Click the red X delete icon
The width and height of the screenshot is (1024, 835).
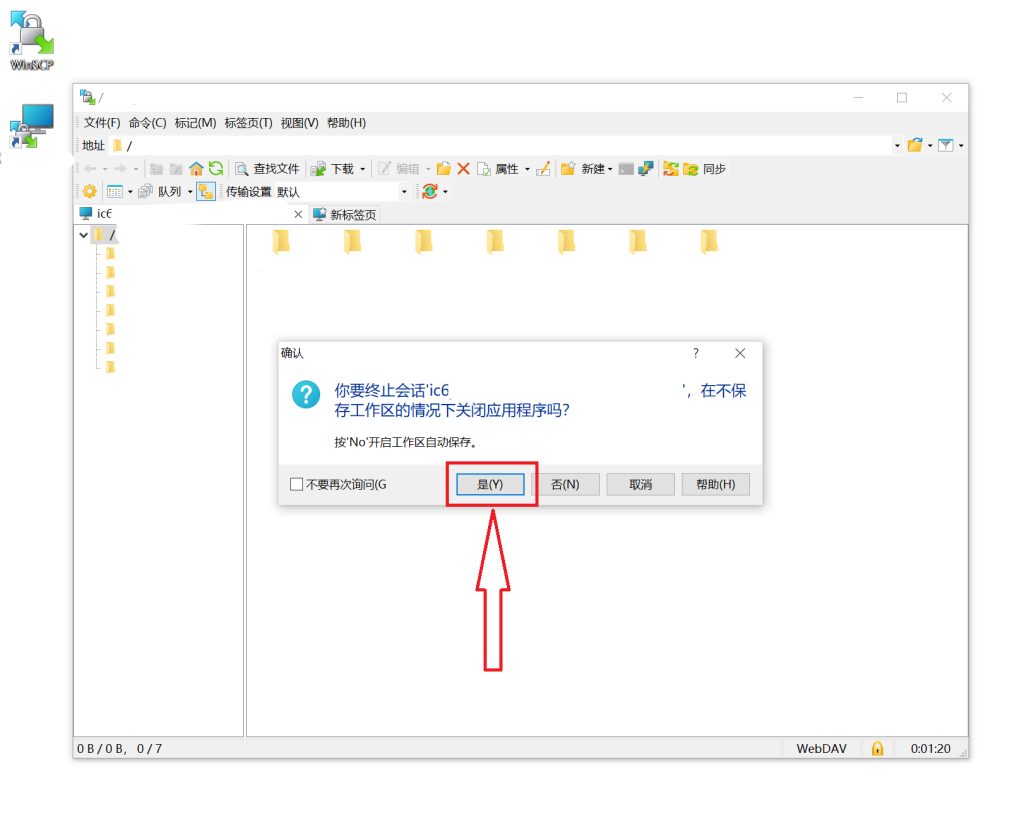[463, 169]
